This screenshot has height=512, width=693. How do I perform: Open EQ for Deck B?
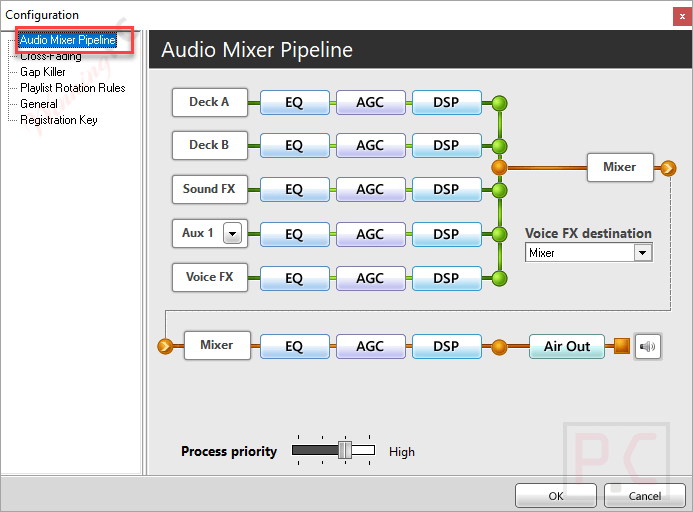295,145
